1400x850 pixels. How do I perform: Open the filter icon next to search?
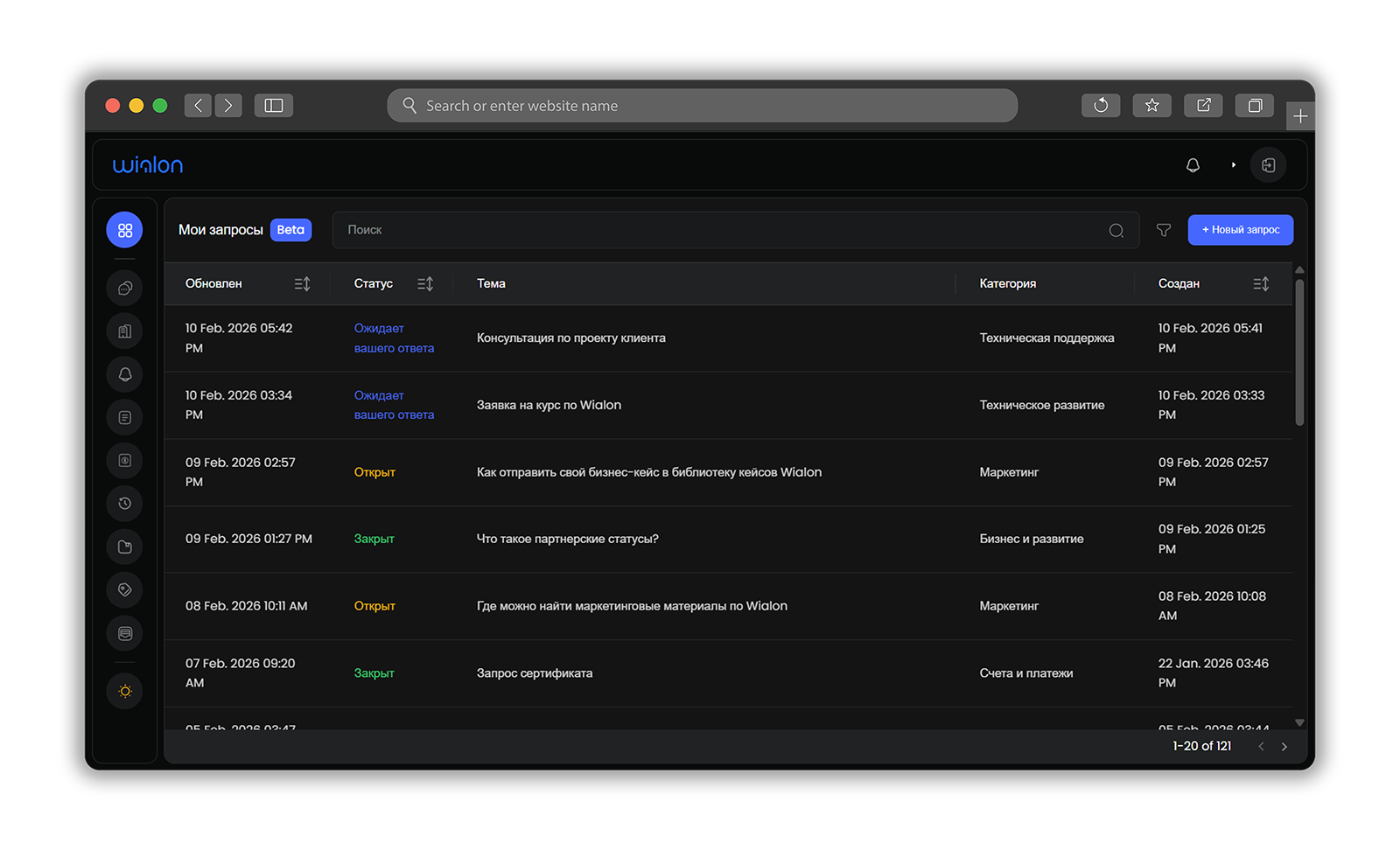pos(1164,230)
